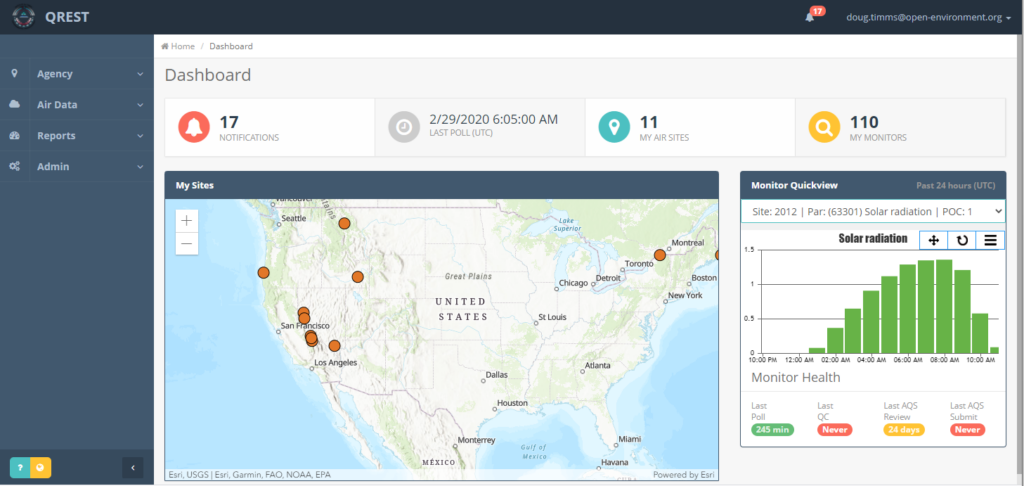Click the grey Last Poll clock icon
The height and width of the screenshot is (486, 1024).
click(x=404, y=127)
